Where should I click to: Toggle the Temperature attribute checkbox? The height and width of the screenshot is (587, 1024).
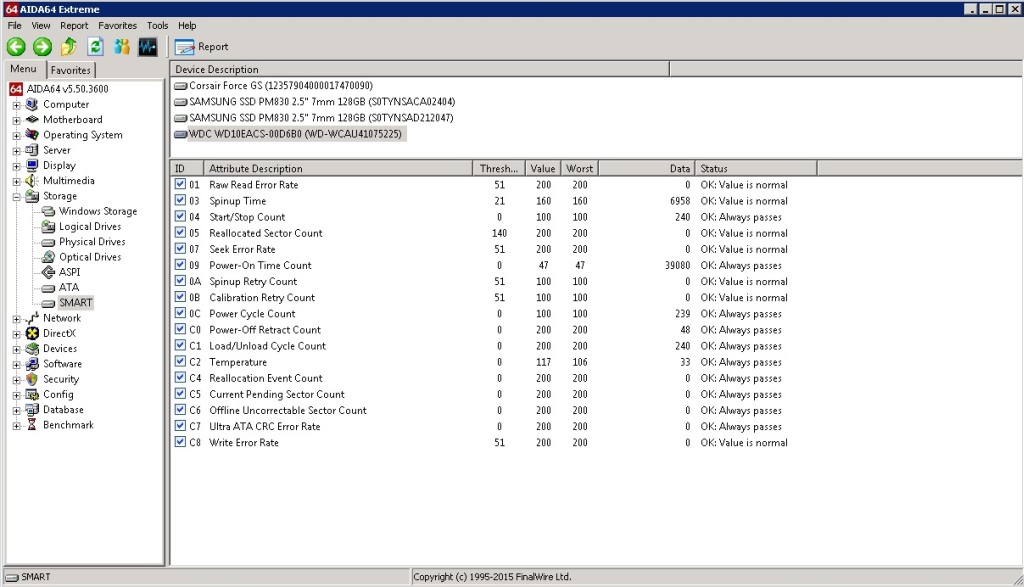pyautogui.click(x=180, y=362)
